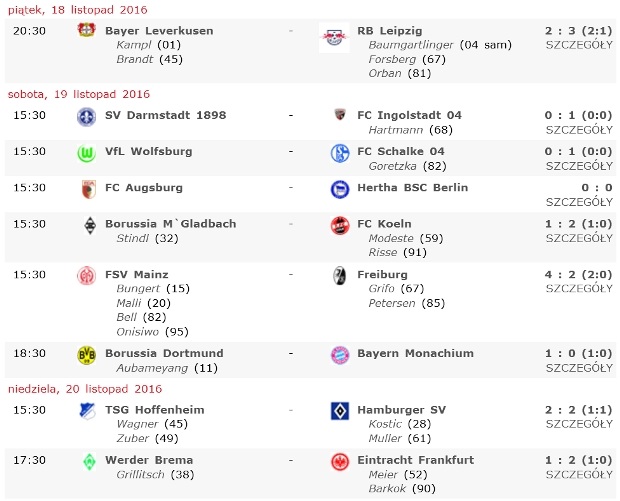Open SZCZEGÓŁY for Leverkusen vs Leipzig match
The image size is (620, 501).
[x=579, y=45]
